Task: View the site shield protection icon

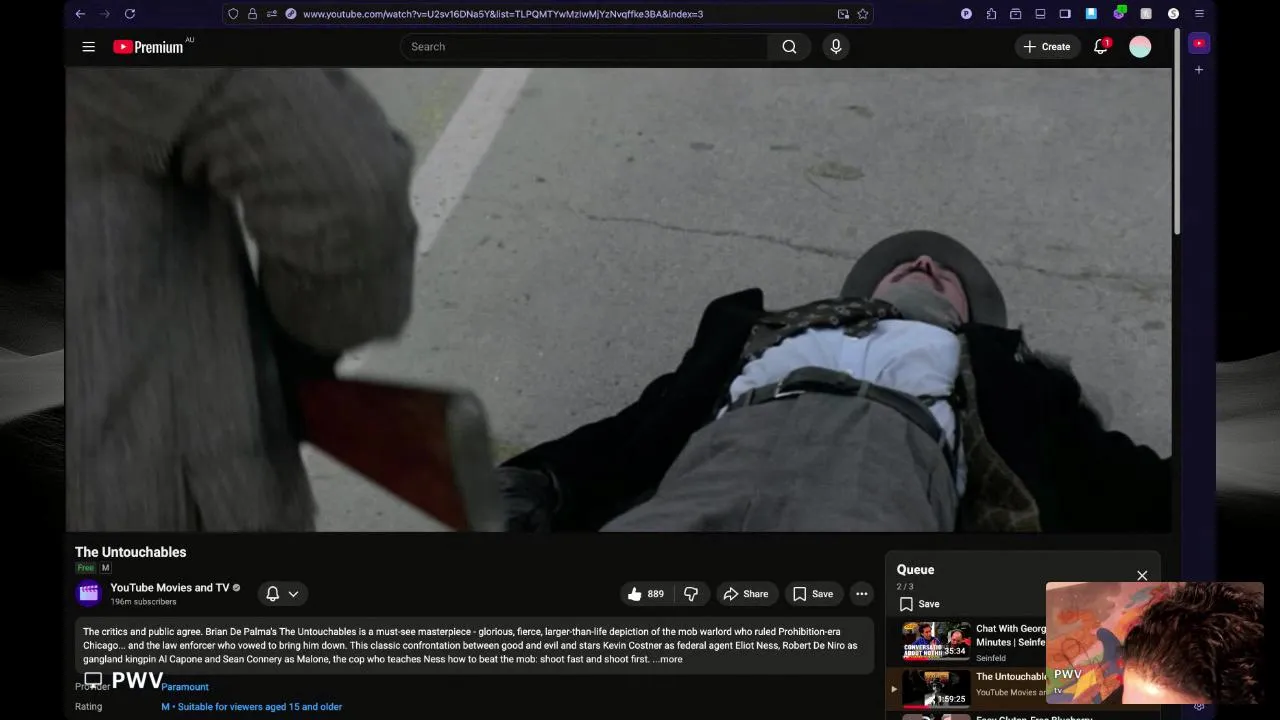Action: tap(233, 14)
